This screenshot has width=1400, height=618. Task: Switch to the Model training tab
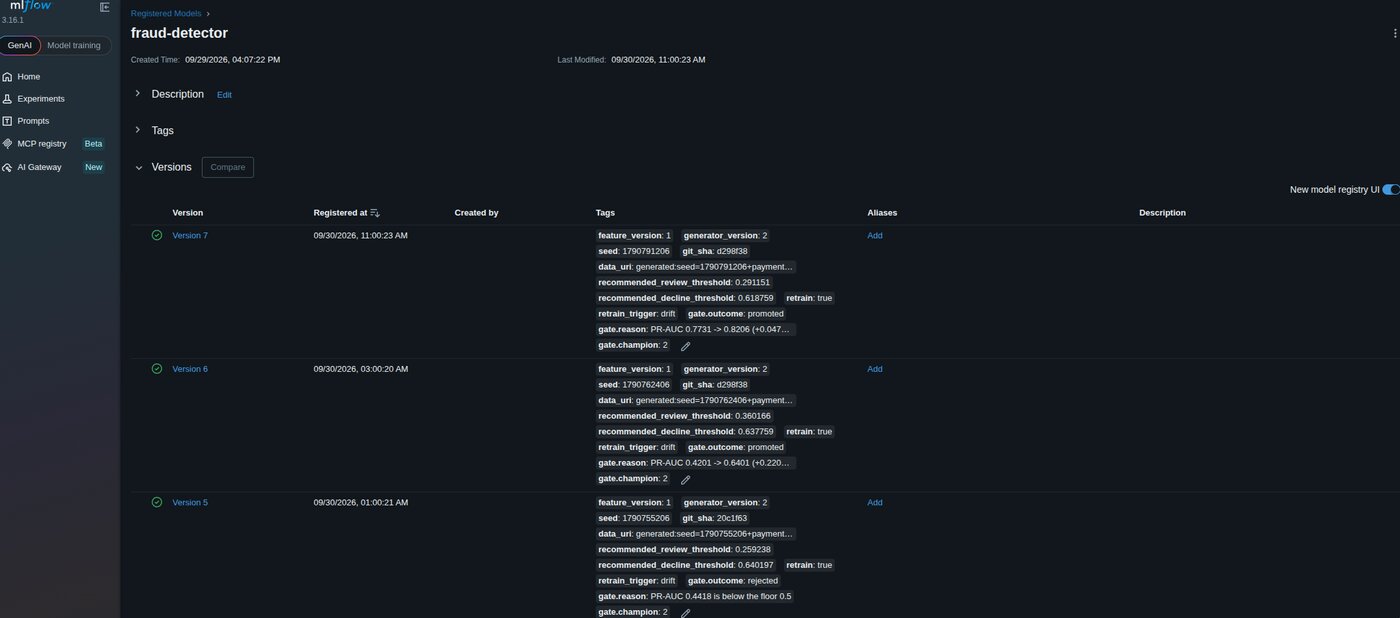pyautogui.click(x=74, y=45)
